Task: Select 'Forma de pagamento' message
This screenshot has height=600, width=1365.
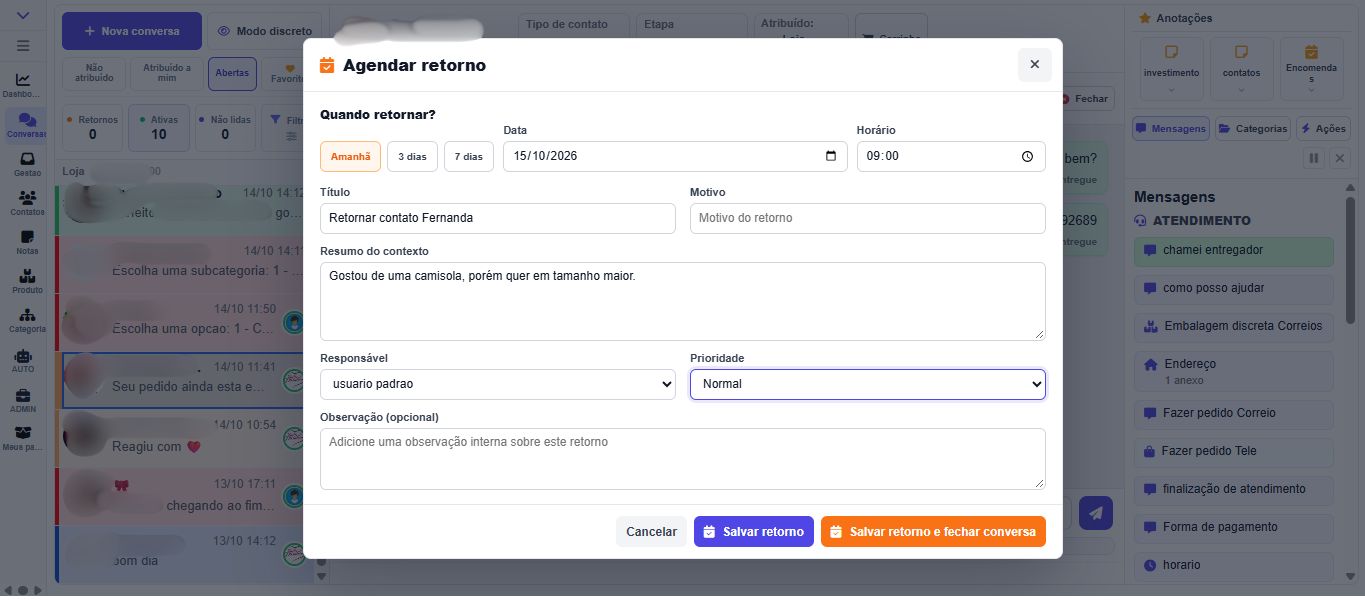Action: (1234, 528)
